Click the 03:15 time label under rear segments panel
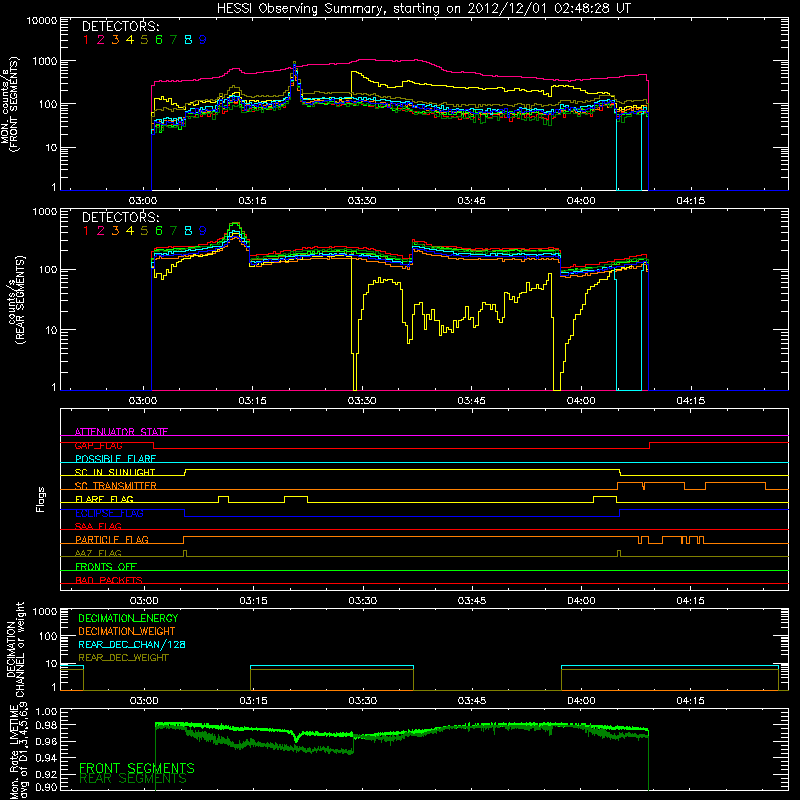The width and height of the screenshot is (800, 800). [x=253, y=401]
